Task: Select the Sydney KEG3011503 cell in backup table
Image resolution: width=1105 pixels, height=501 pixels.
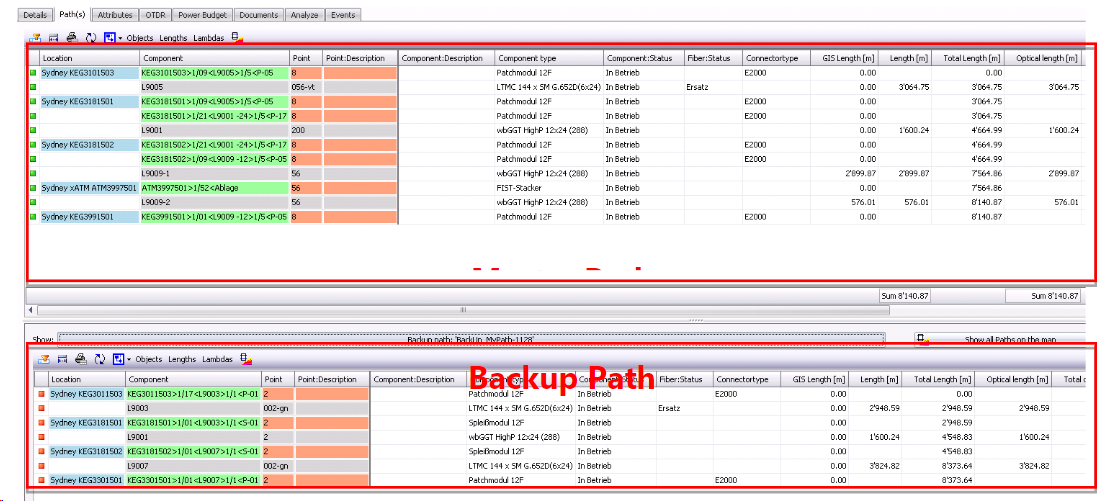Action: (x=87, y=394)
